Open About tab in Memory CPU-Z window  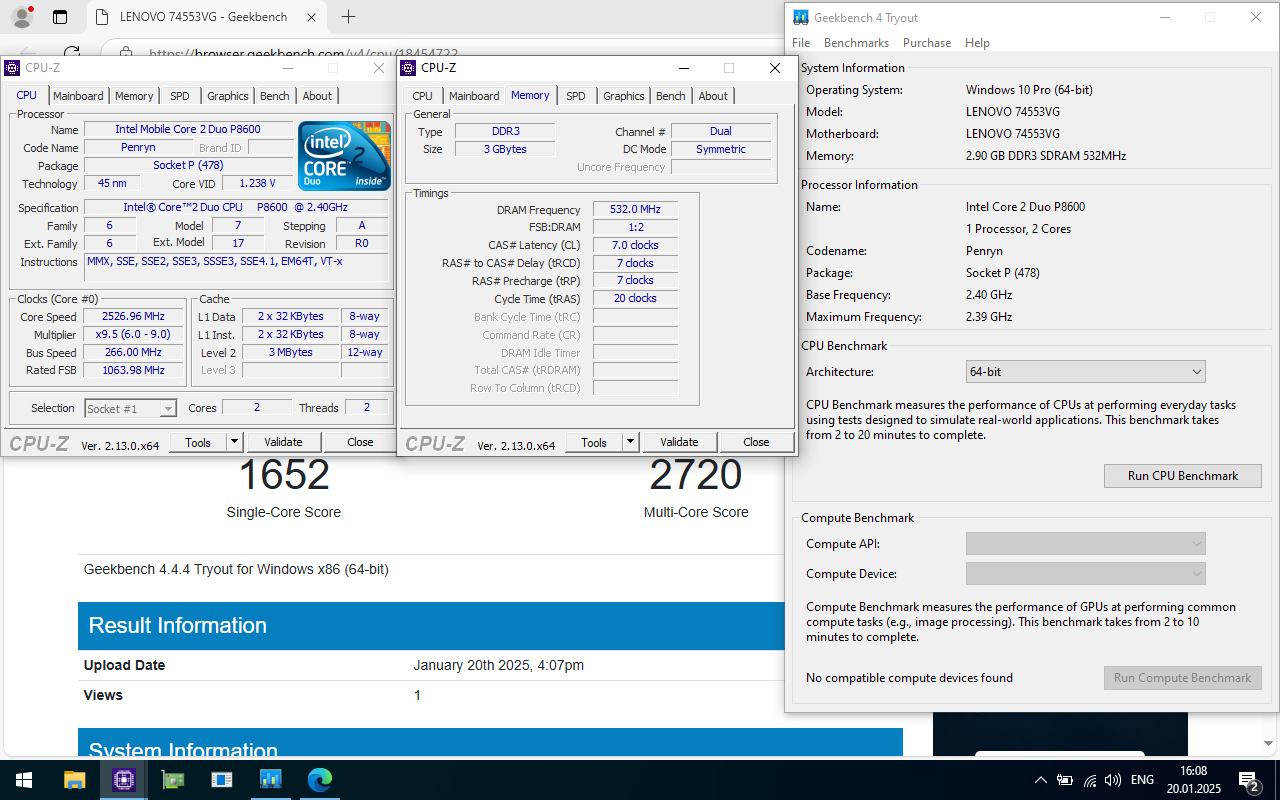pos(713,96)
